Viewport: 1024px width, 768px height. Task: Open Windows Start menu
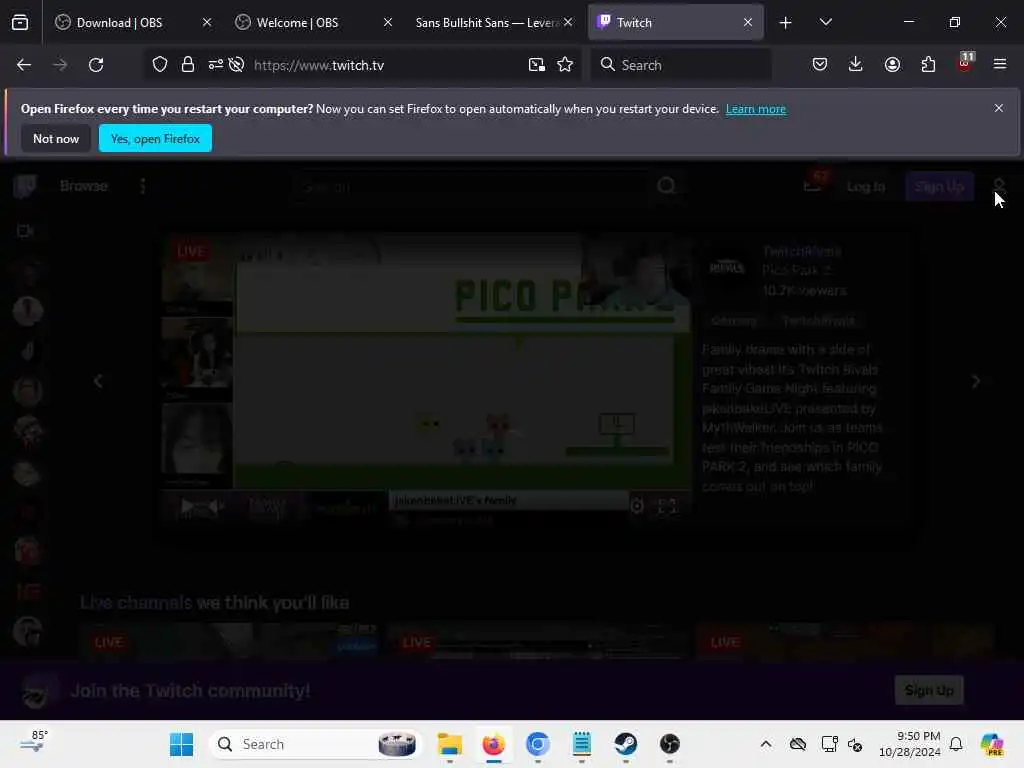pos(181,744)
